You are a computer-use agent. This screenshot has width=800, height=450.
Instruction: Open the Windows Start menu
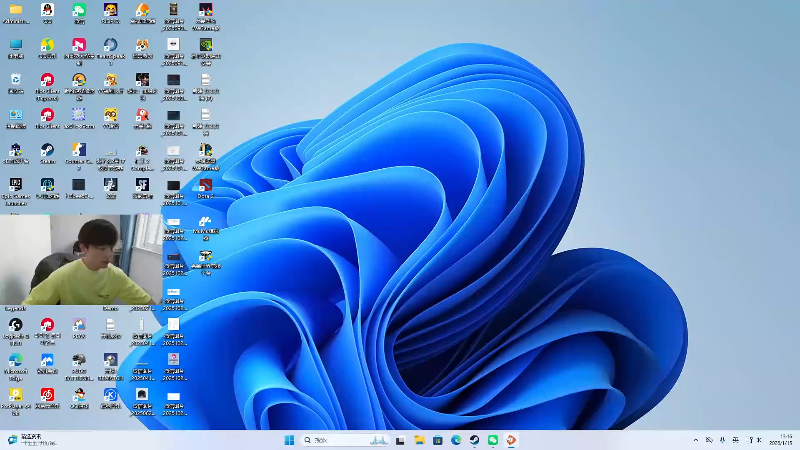tap(289, 440)
